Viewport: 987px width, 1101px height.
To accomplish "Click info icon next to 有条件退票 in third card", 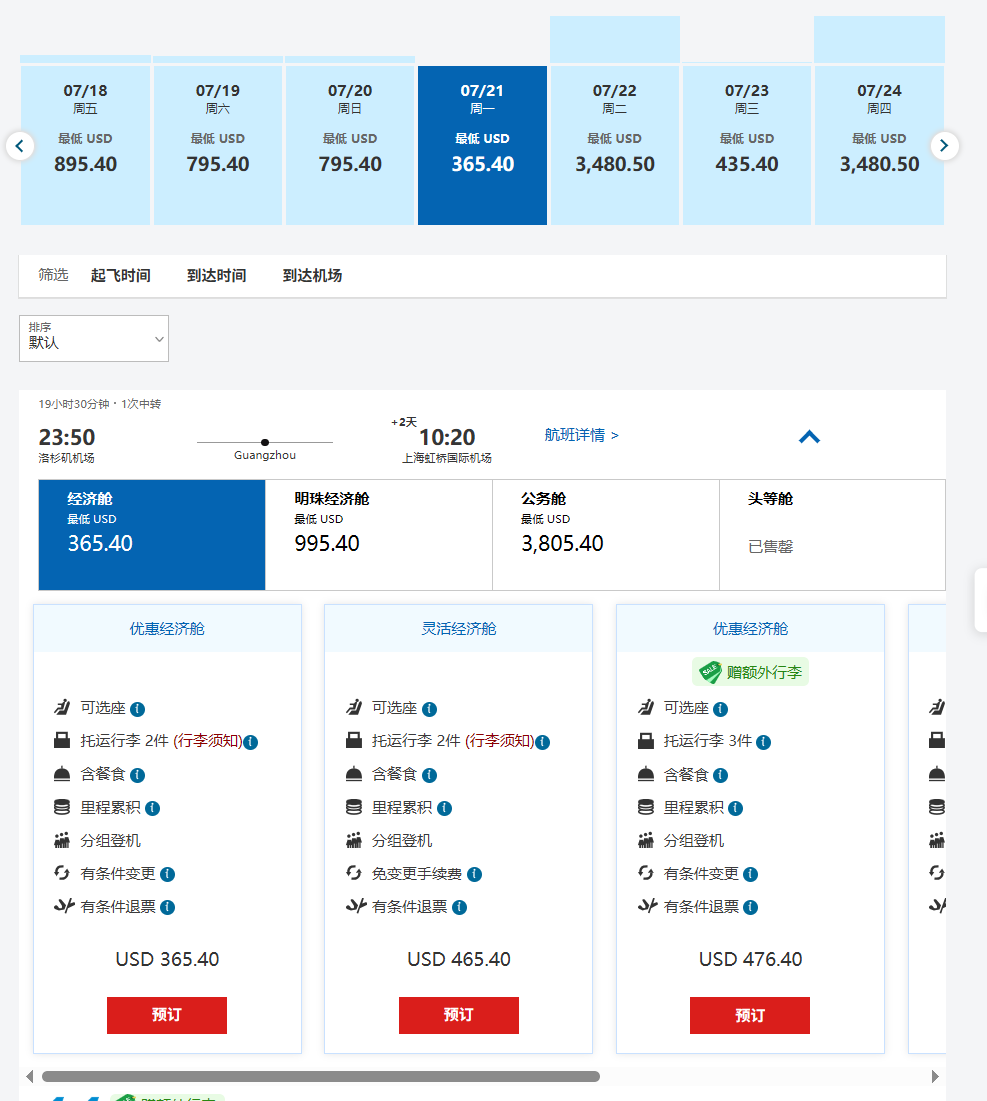I will tap(750, 907).
